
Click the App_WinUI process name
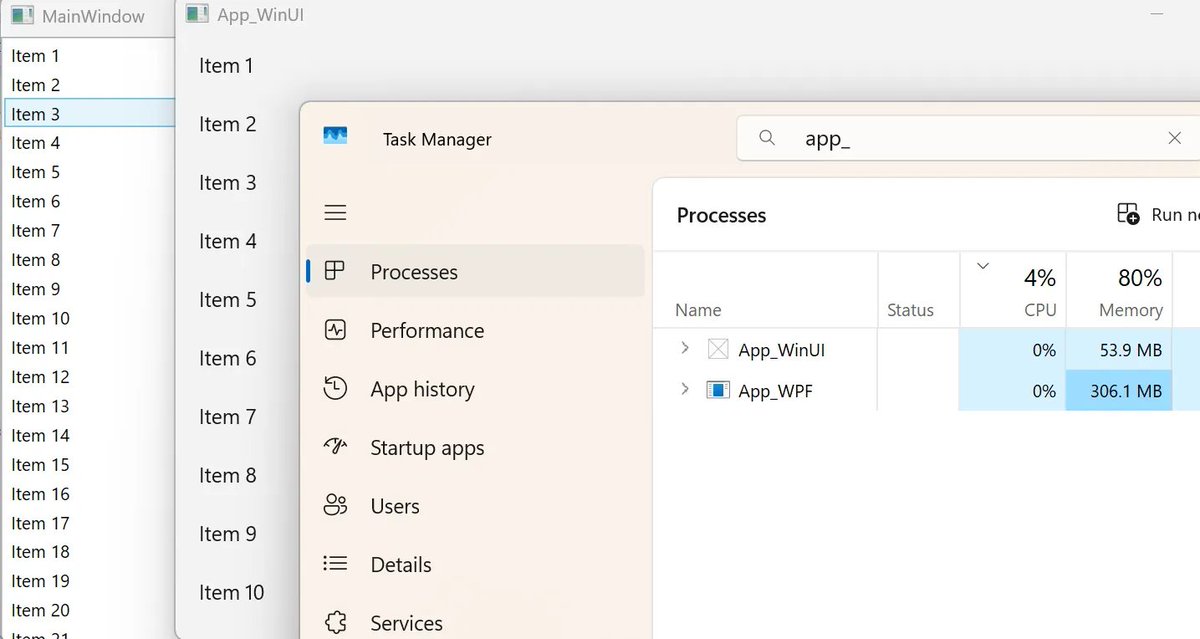pyautogui.click(x=781, y=350)
